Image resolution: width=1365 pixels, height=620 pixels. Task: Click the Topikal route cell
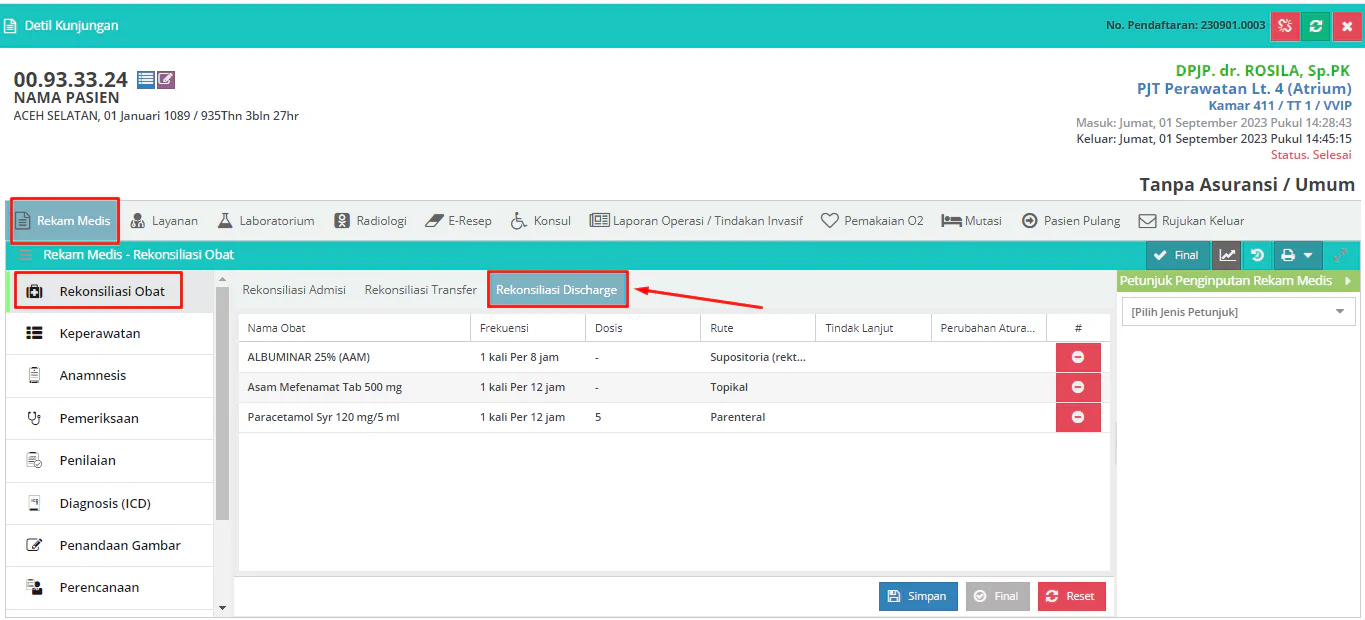(x=758, y=387)
